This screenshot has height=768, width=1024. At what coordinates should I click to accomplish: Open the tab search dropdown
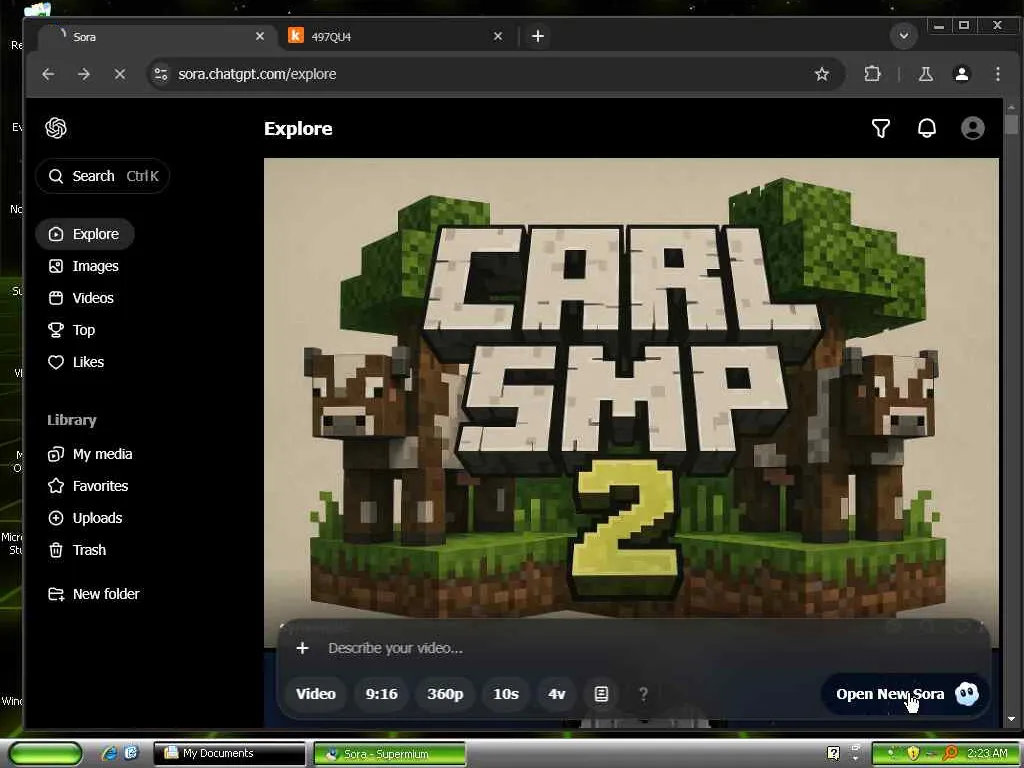(x=904, y=36)
